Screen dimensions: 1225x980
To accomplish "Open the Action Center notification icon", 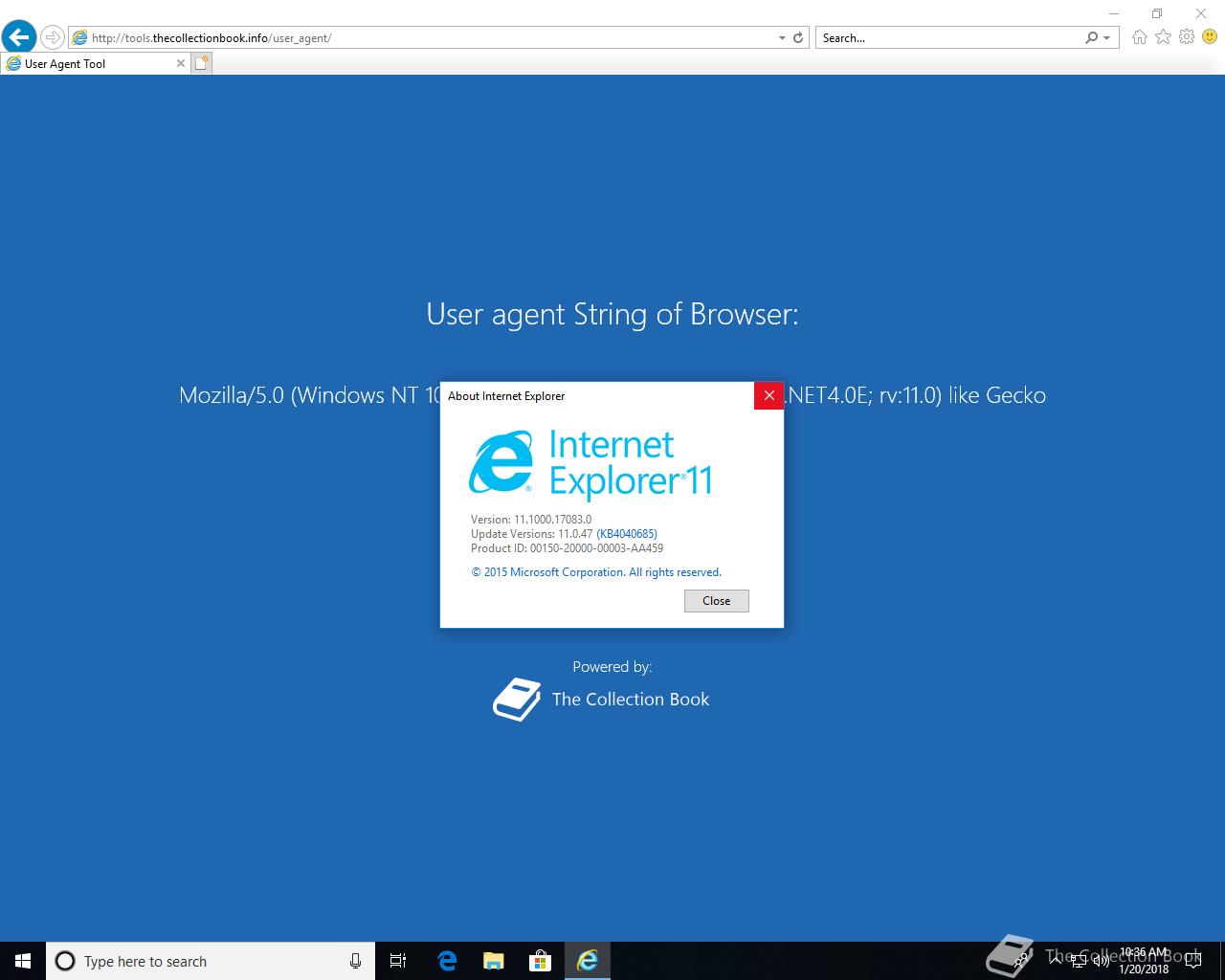I will point(1192,961).
